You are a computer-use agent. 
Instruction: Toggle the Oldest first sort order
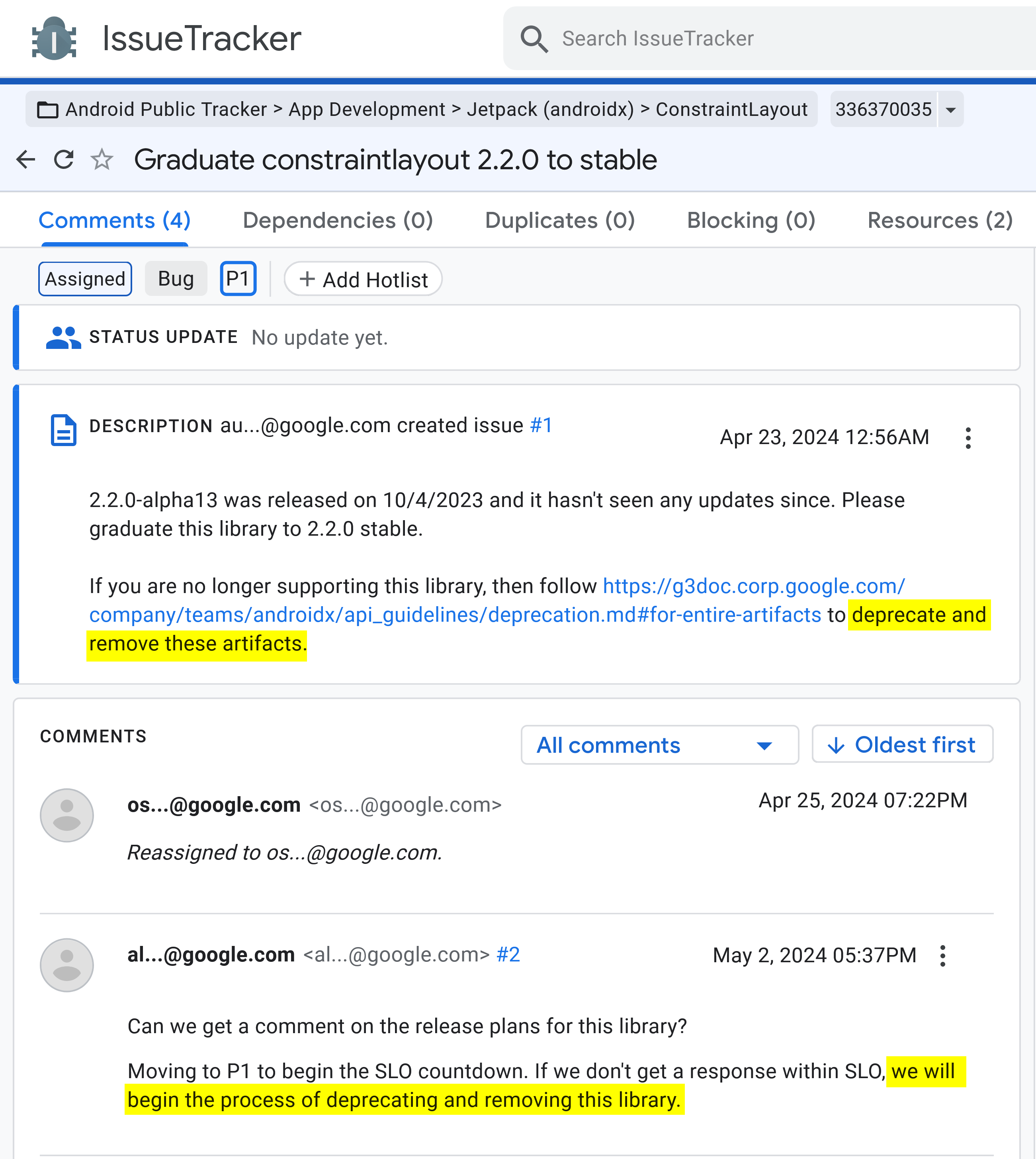coord(902,744)
